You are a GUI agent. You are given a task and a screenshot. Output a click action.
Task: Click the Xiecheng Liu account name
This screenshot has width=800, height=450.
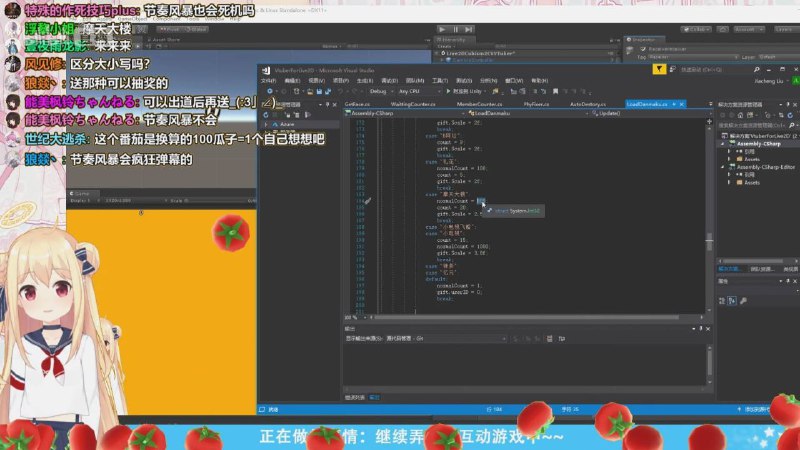[768, 81]
